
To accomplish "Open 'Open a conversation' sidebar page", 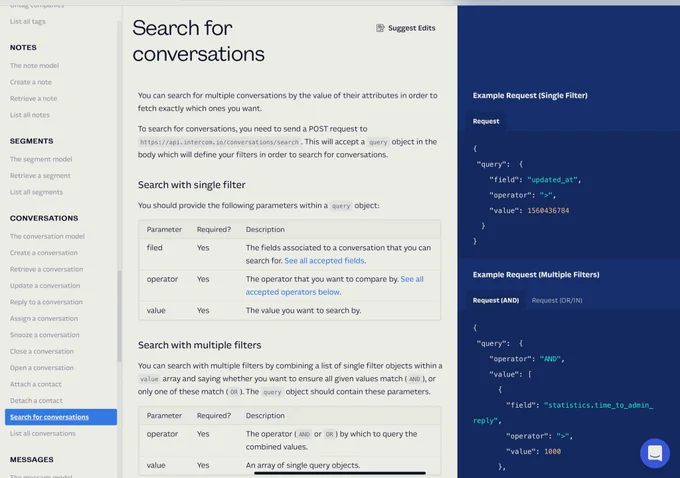I will coord(42,368).
